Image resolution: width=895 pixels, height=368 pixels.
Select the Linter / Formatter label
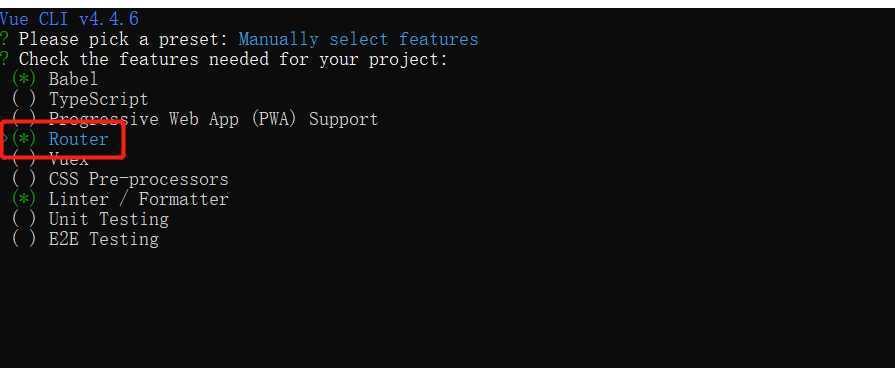click(139, 199)
